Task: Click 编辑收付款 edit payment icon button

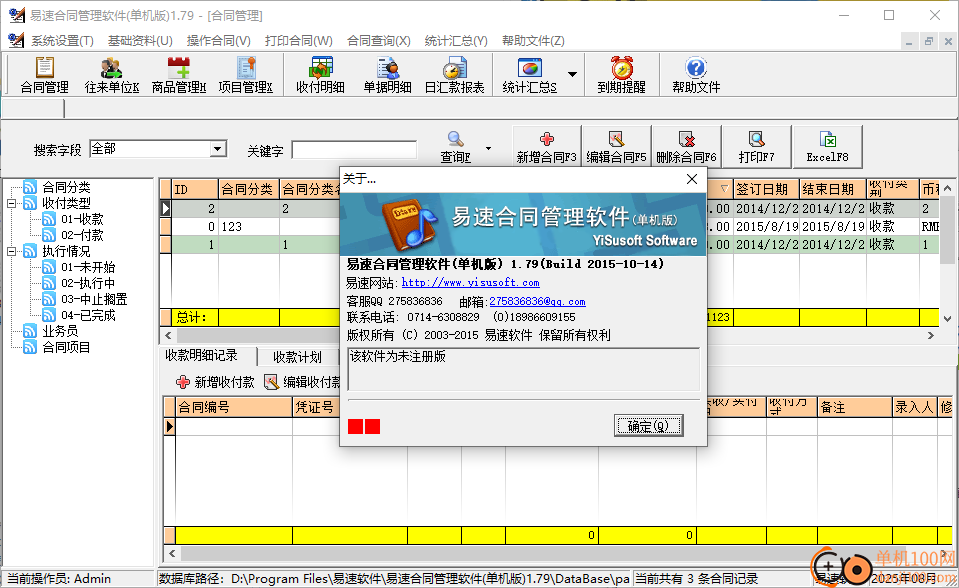Action: tap(302, 382)
